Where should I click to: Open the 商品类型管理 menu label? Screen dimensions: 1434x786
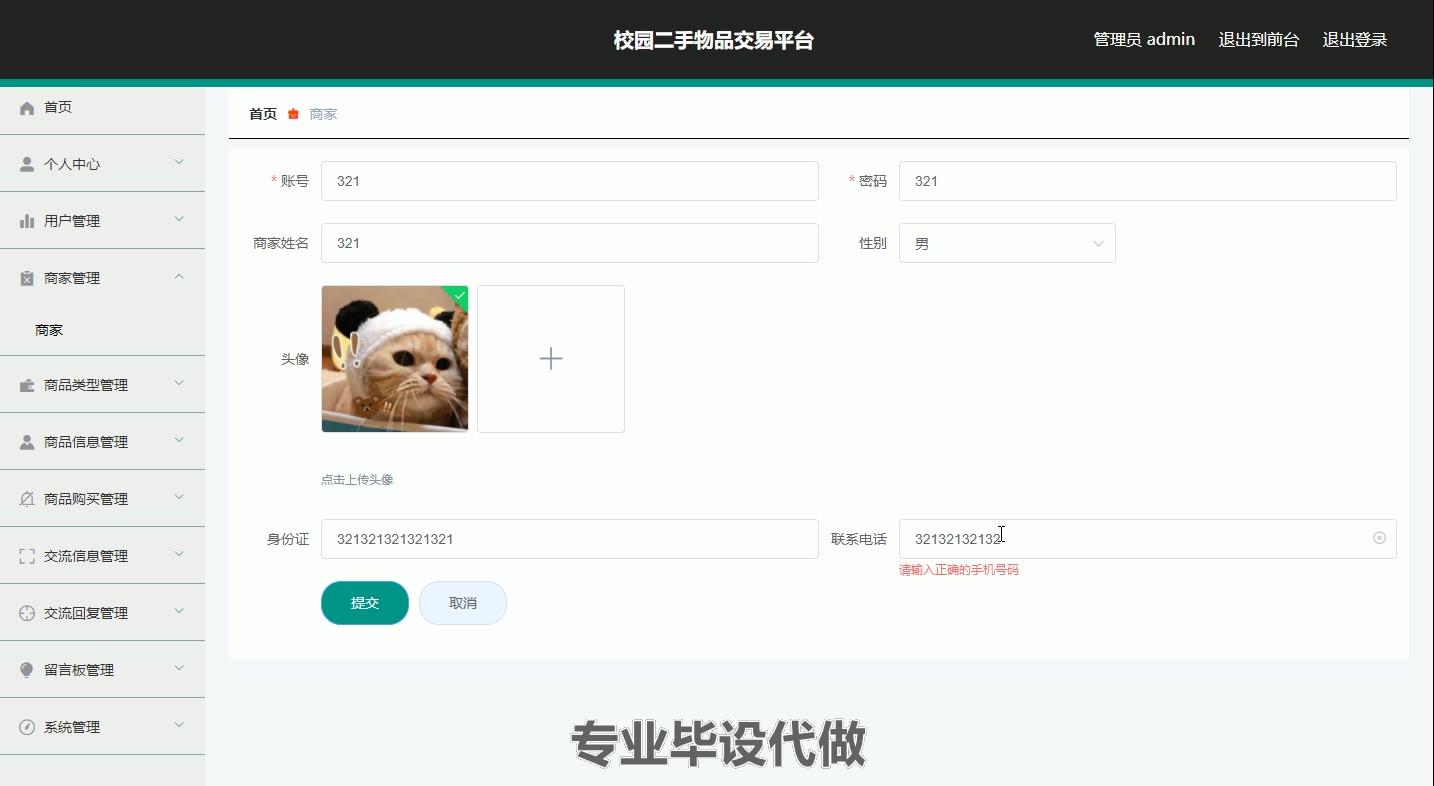point(86,386)
